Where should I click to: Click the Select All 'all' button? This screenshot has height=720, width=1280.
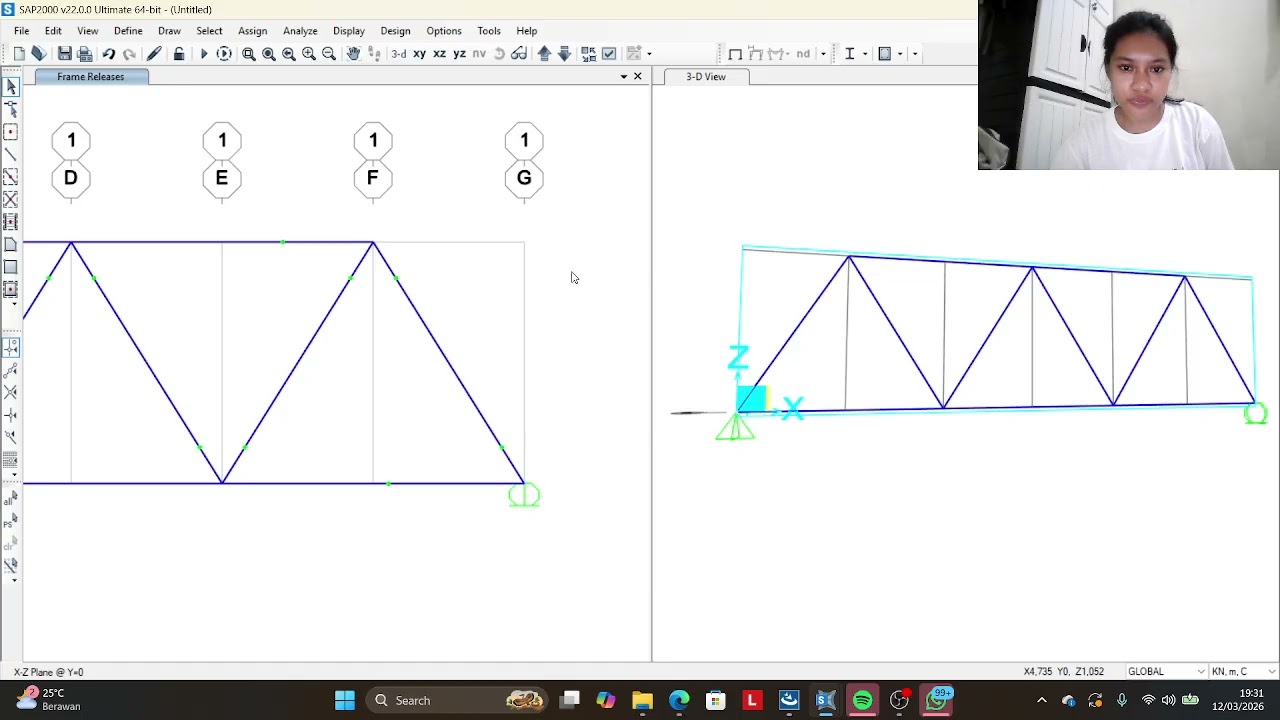[11, 499]
